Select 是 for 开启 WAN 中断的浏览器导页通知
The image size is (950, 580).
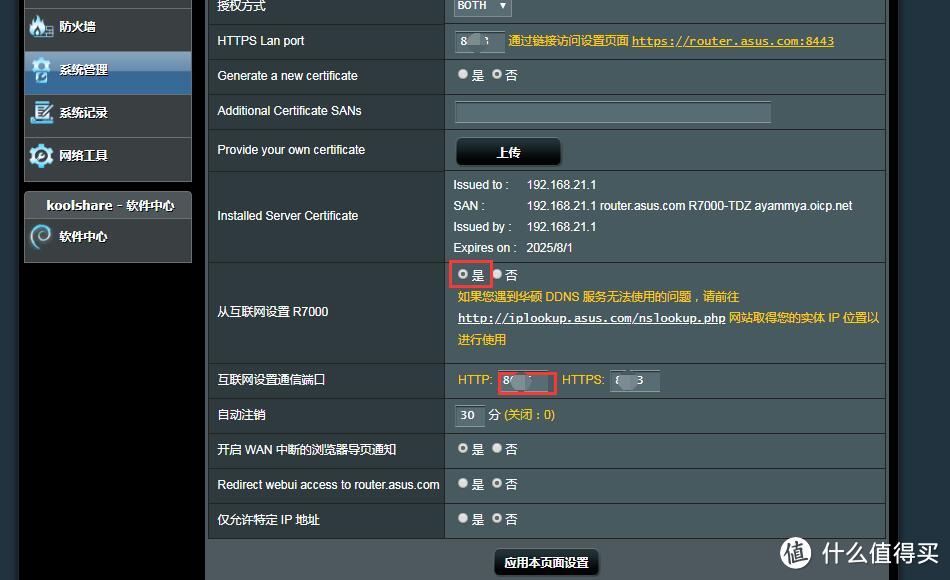tap(463, 448)
